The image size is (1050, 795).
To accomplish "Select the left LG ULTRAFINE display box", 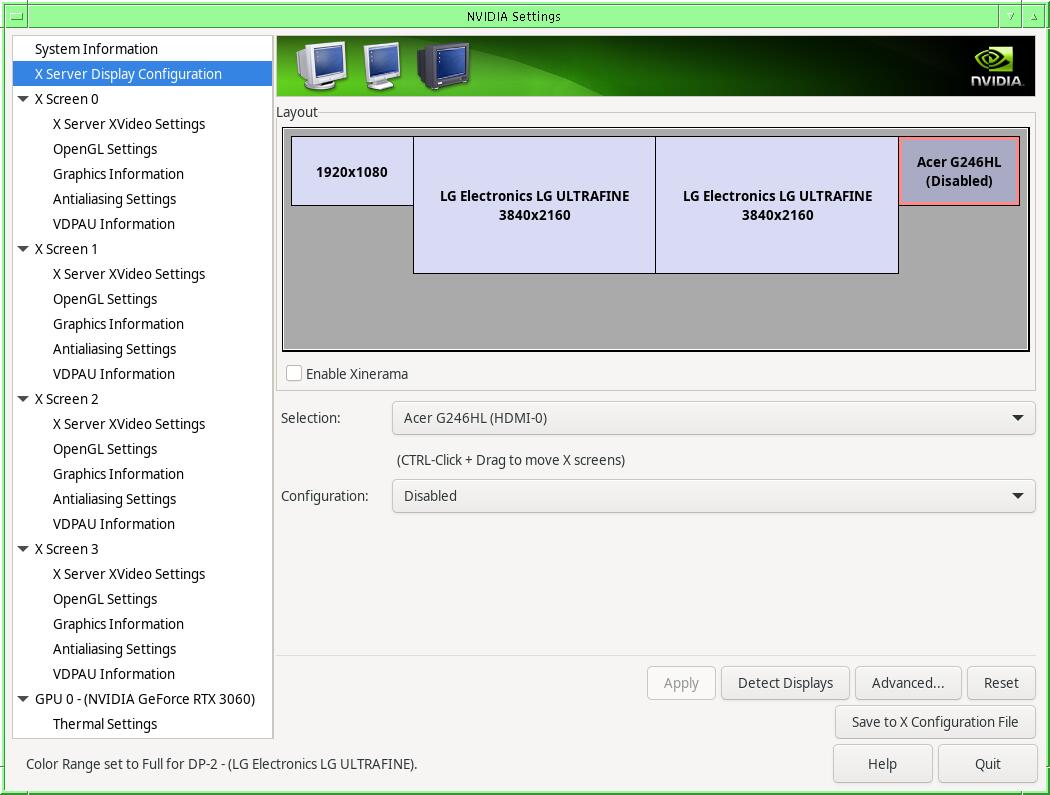I will [534, 205].
